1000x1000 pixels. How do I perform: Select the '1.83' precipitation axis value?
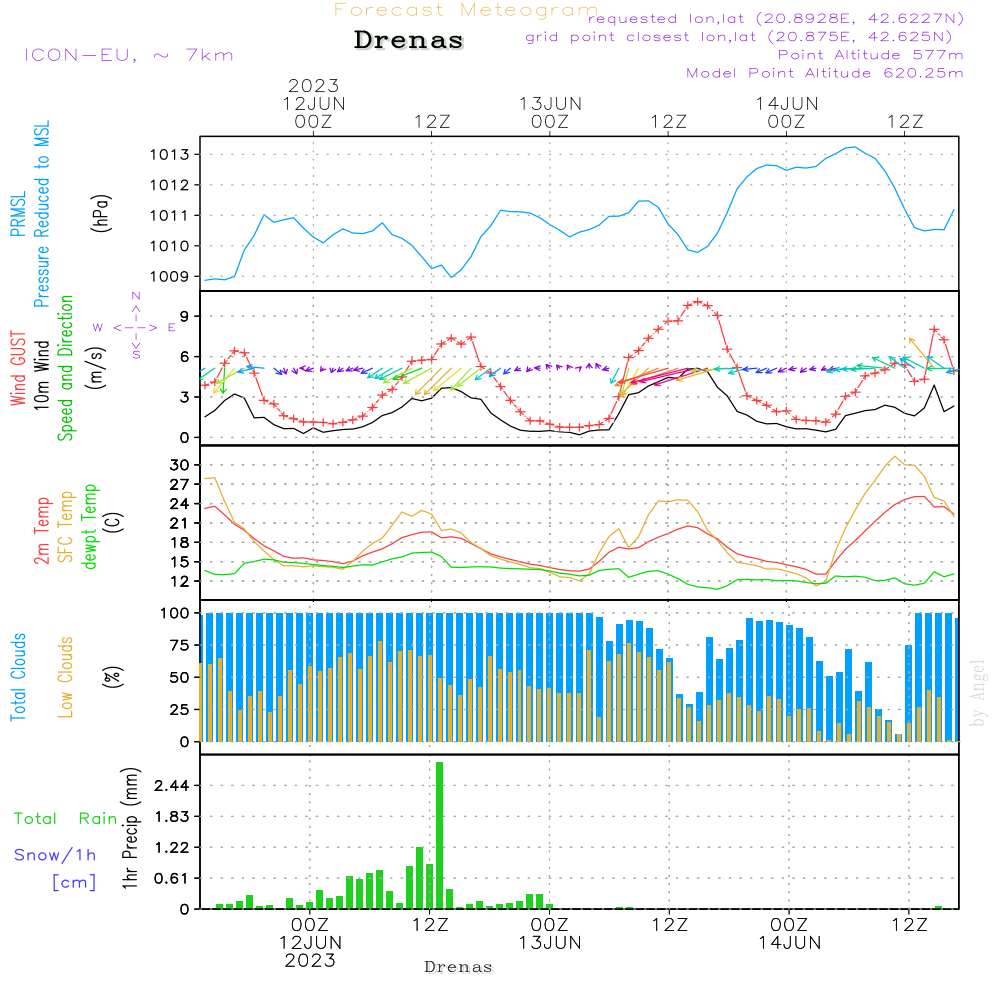tap(172, 817)
